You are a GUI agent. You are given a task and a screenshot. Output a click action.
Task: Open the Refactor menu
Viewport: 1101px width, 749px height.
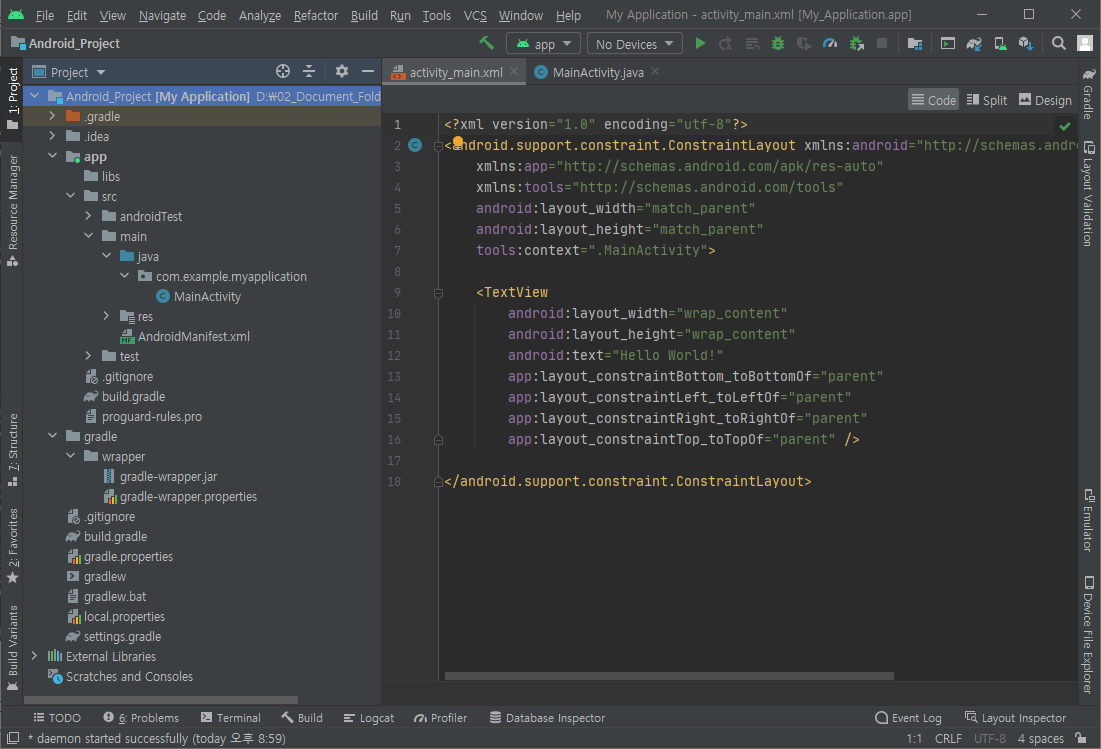(x=315, y=15)
